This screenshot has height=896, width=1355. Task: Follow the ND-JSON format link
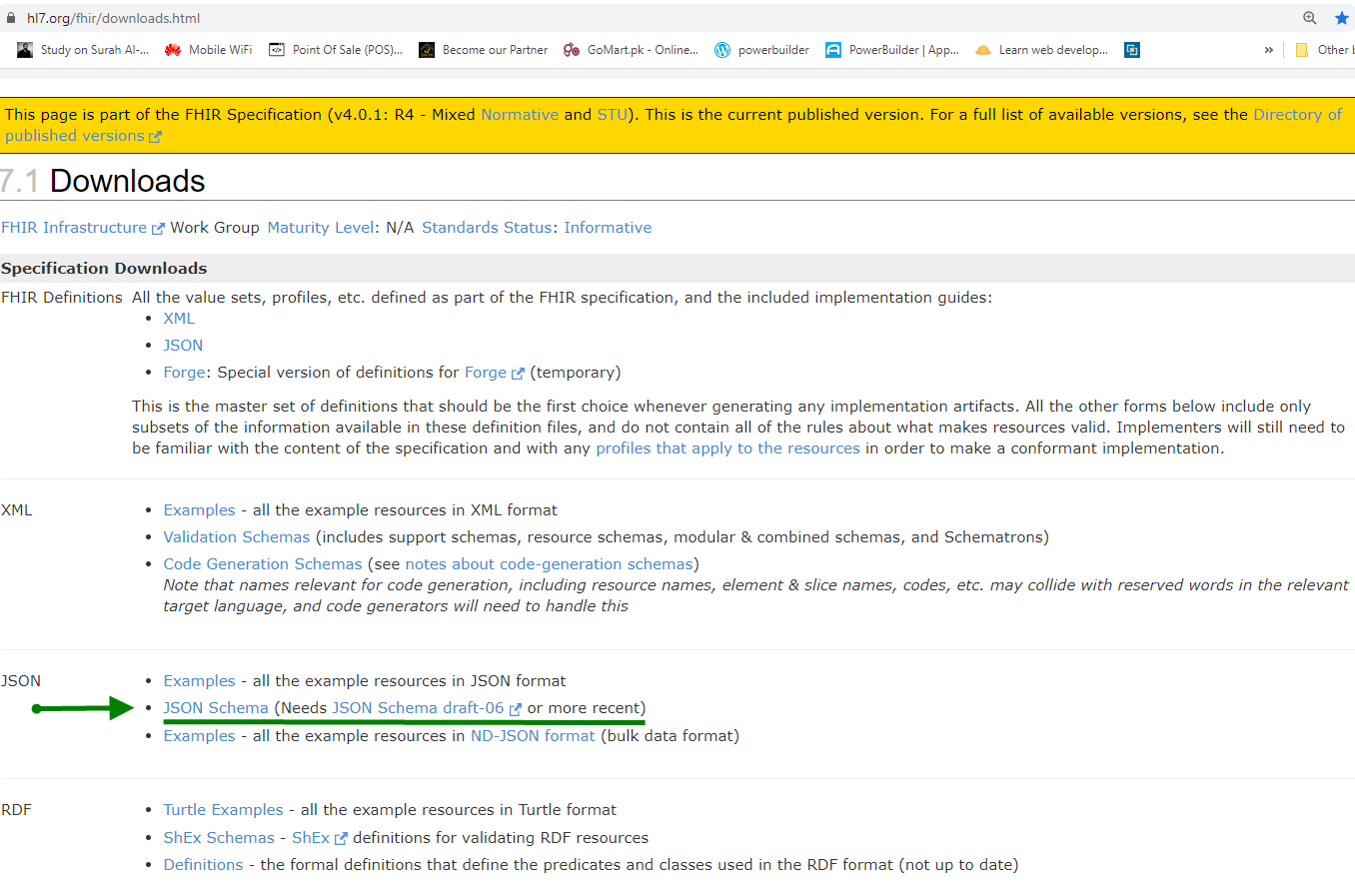(533, 736)
